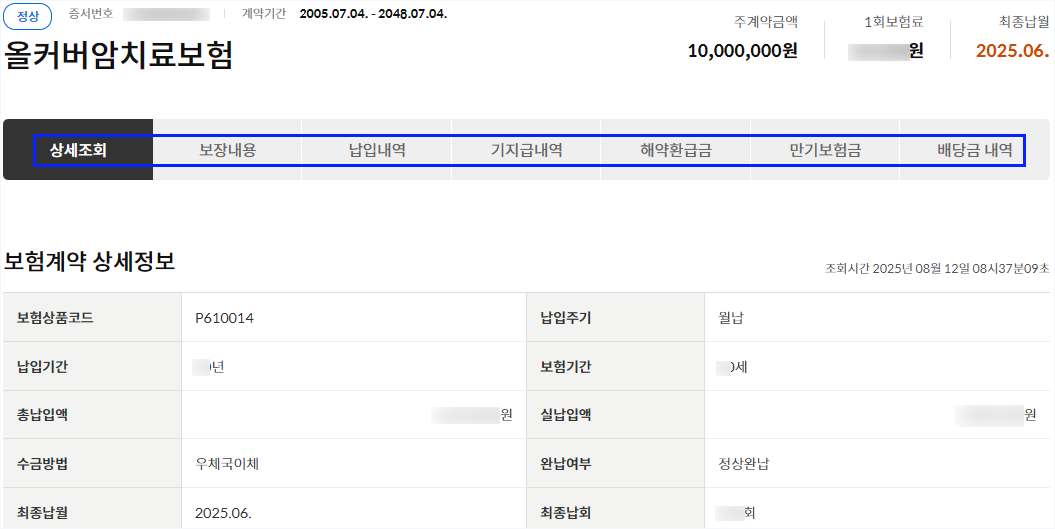1055x529 pixels.
Task: Go to the 만기보험금 tab
Action: (x=825, y=150)
